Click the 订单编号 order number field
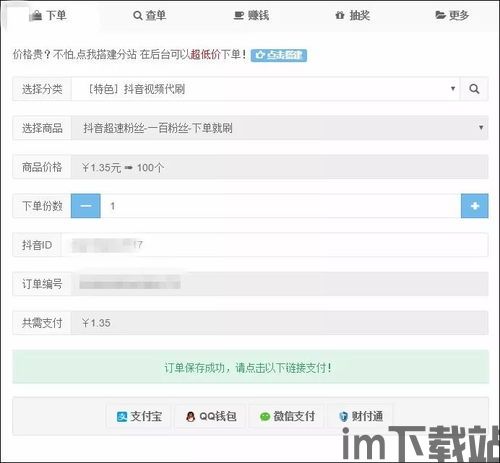The height and width of the screenshot is (463, 500). pos(280,284)
